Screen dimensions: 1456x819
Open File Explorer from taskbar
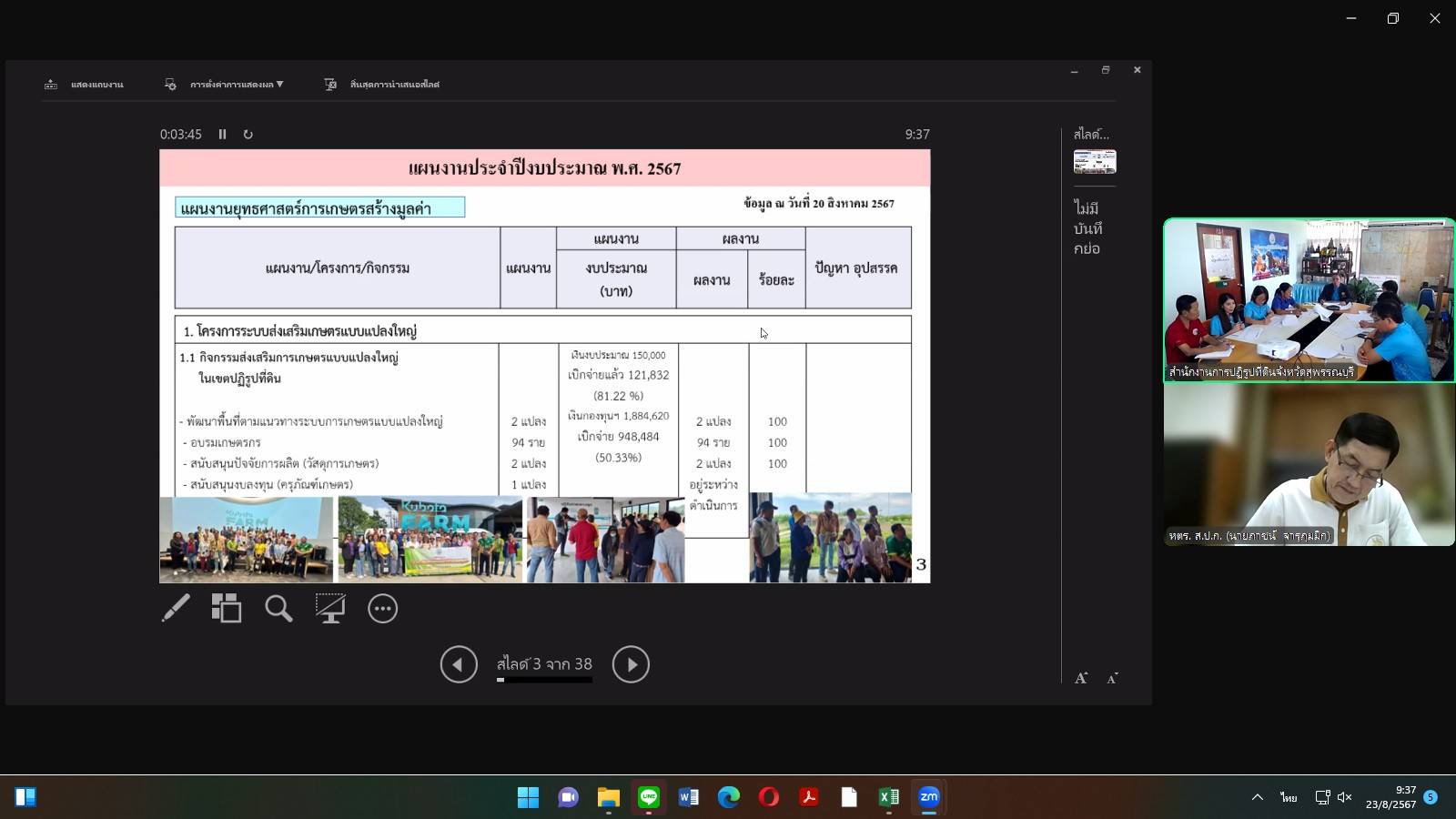tap(608, 797)
